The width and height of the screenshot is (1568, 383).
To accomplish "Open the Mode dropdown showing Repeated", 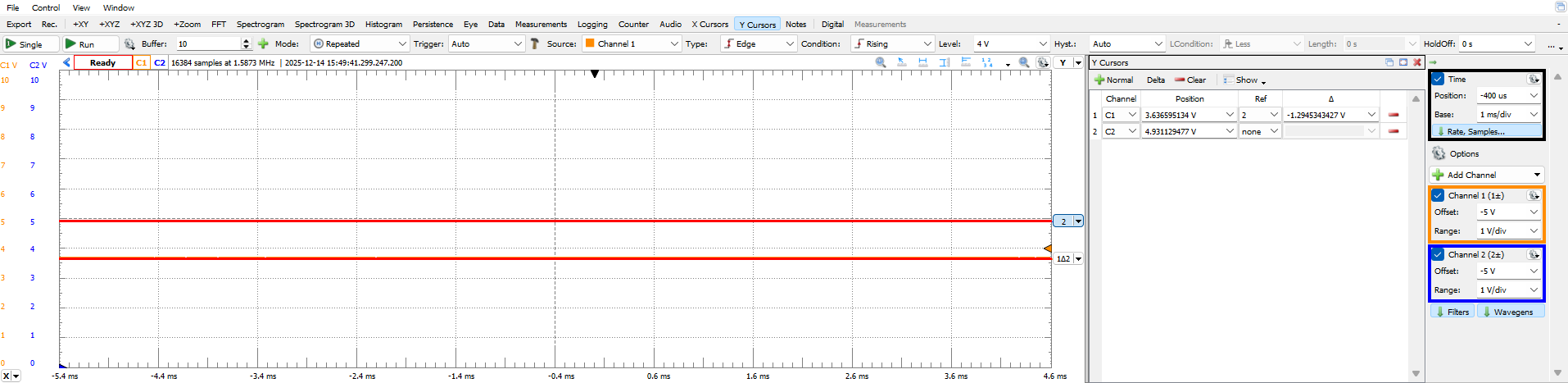I will (360, 44).
